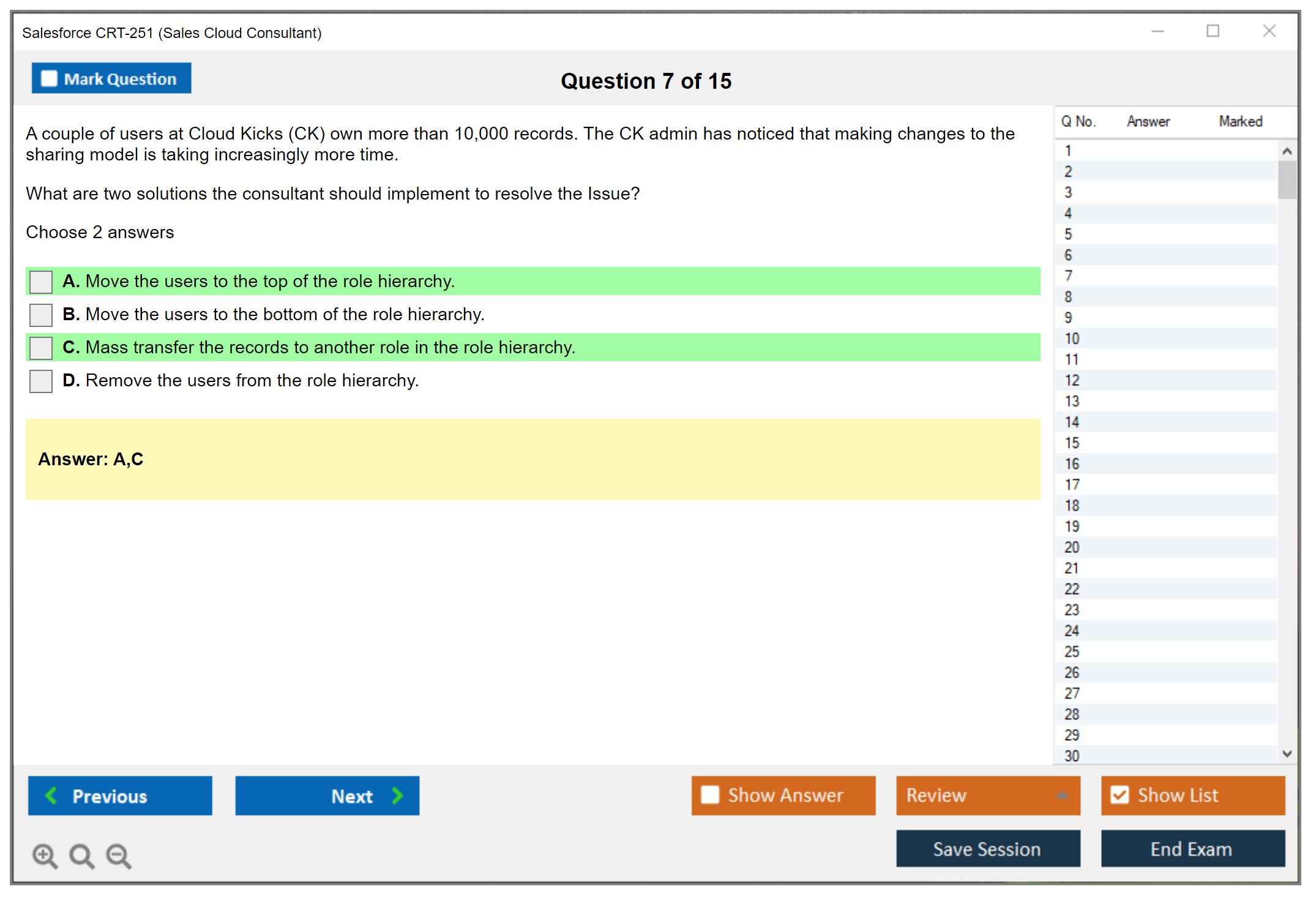
Task: Toggle the Mark Question checkbox
Action: pos(49,78)
